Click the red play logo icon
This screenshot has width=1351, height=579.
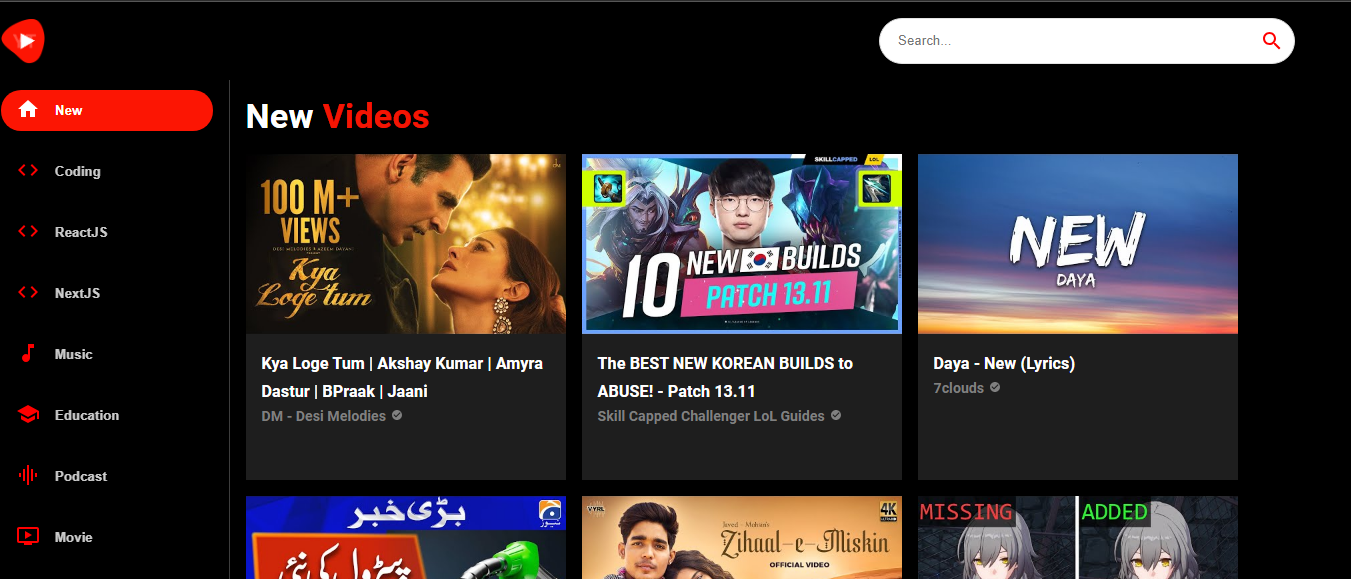coord(23,41)
